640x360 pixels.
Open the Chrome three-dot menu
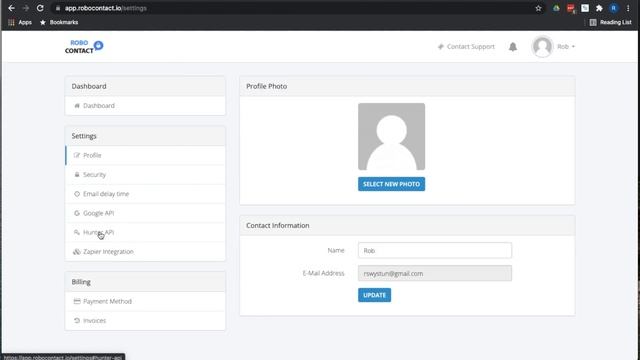coord(628,8)
